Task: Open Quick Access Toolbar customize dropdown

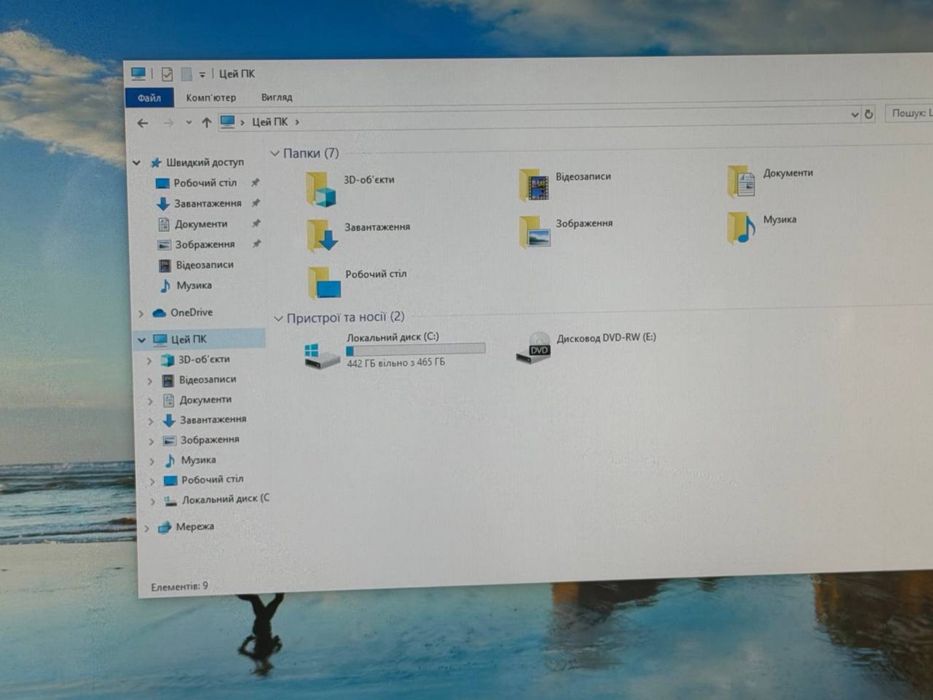Action: tap(202, 74)
